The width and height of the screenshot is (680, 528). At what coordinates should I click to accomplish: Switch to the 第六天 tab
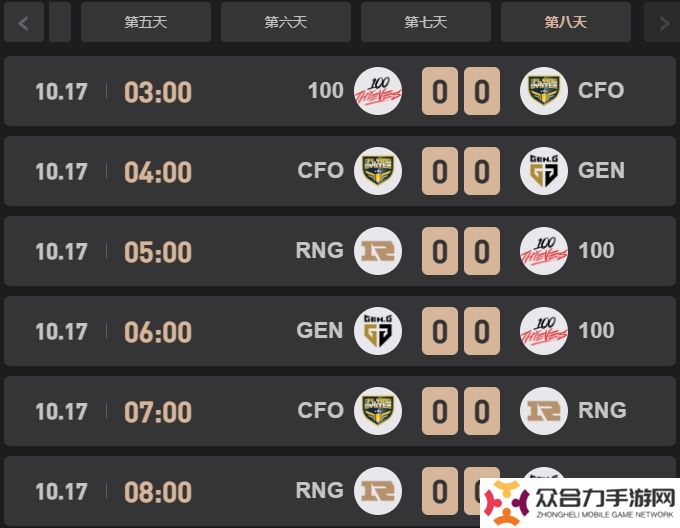click(x=286, y=22)
